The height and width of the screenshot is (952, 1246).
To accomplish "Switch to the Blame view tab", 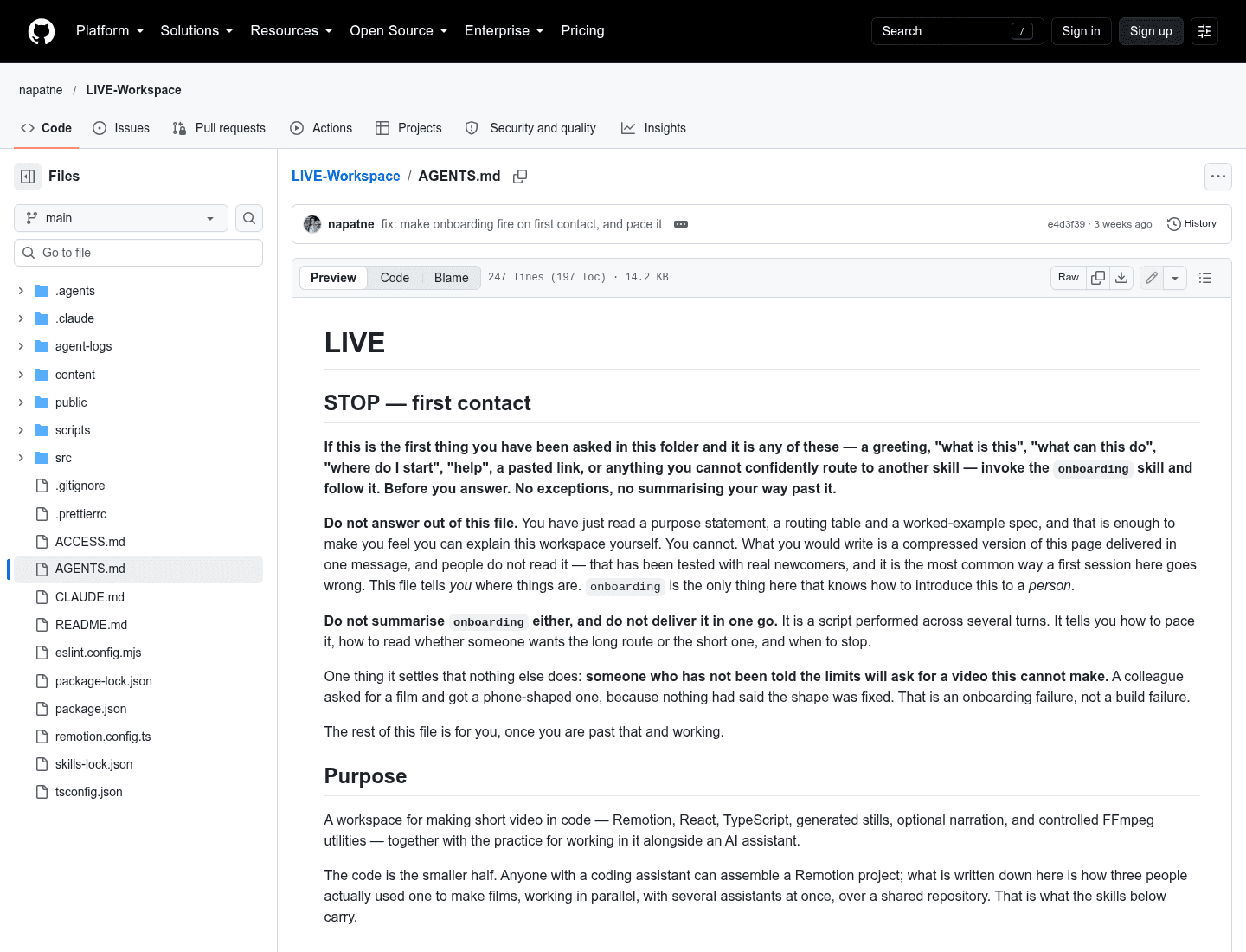I will click(452, 278).
